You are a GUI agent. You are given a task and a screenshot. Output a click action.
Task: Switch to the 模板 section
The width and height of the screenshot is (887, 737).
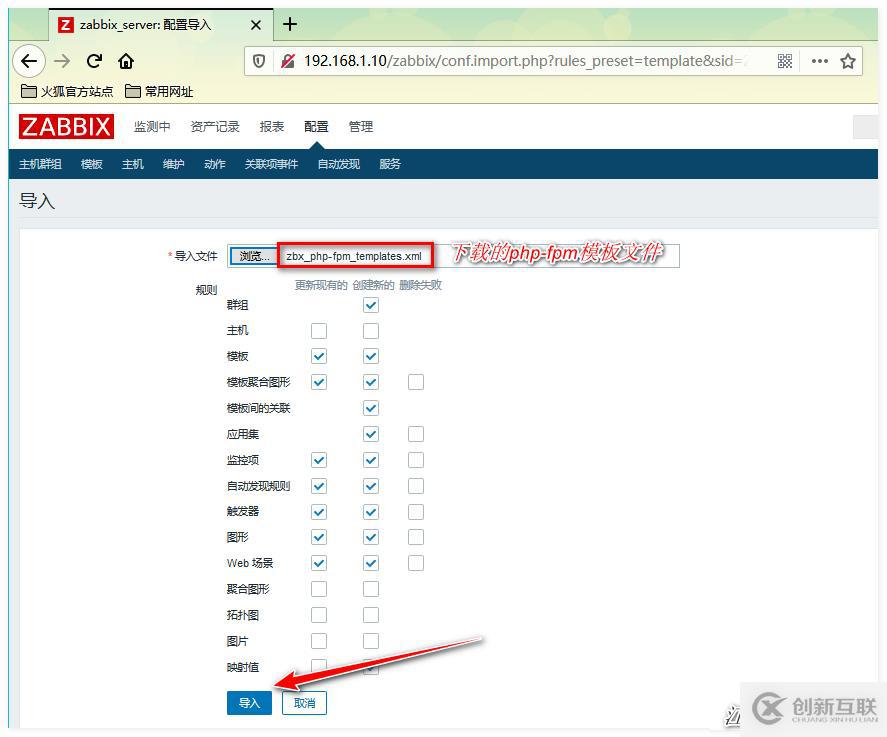coord(91,163)
